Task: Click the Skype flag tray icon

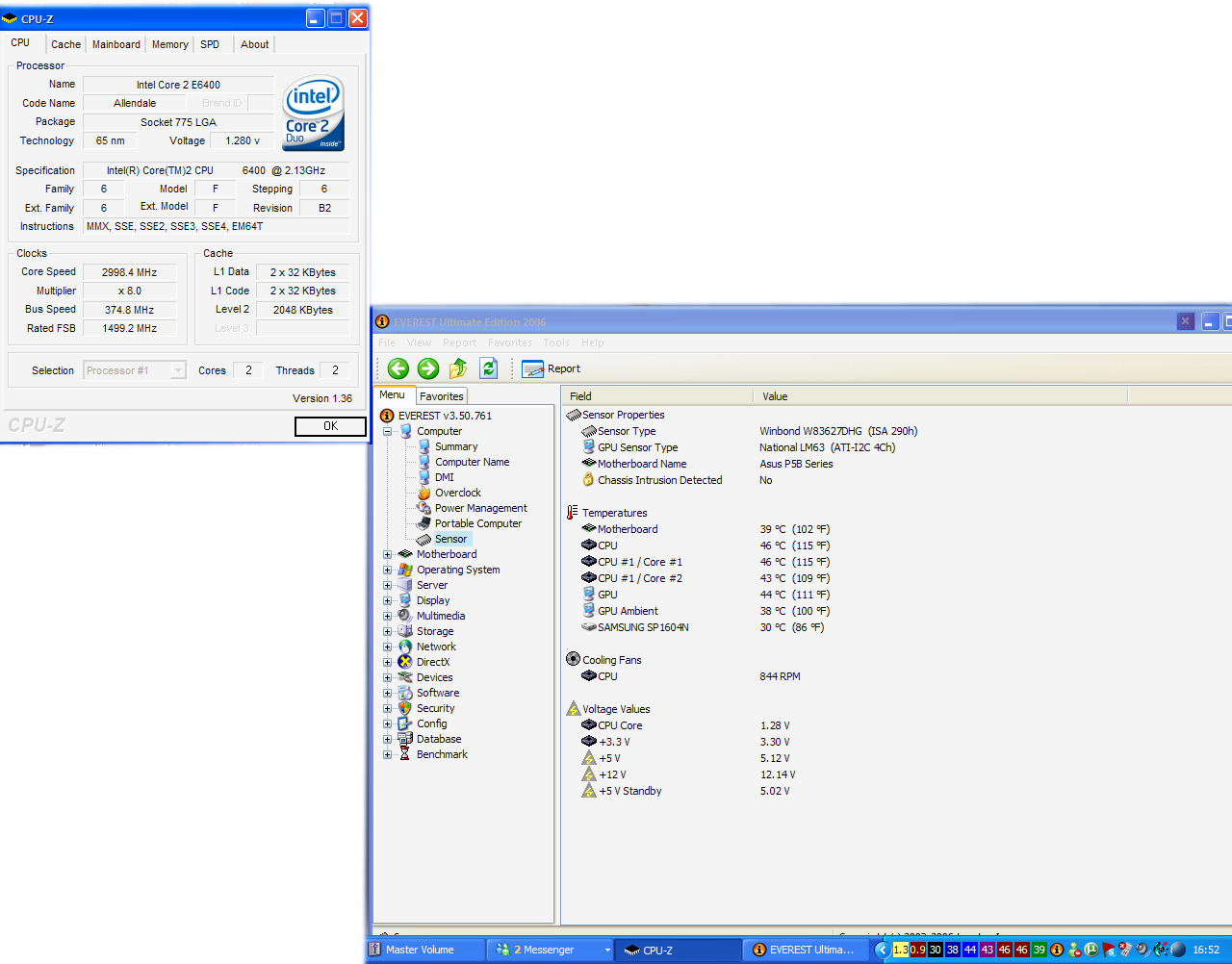Action: pyautogui.click(x=1109, y=950)
